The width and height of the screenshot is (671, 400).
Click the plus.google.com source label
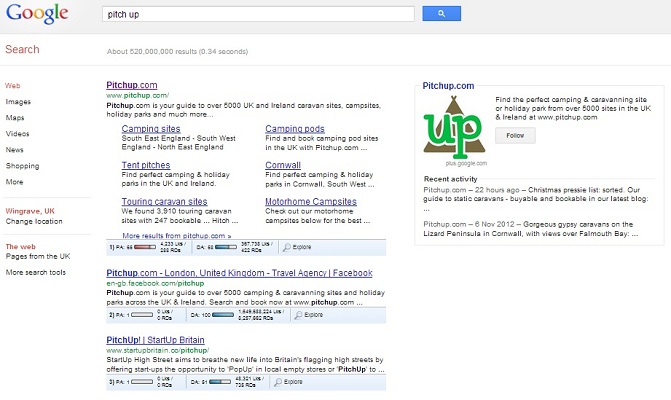466,163
